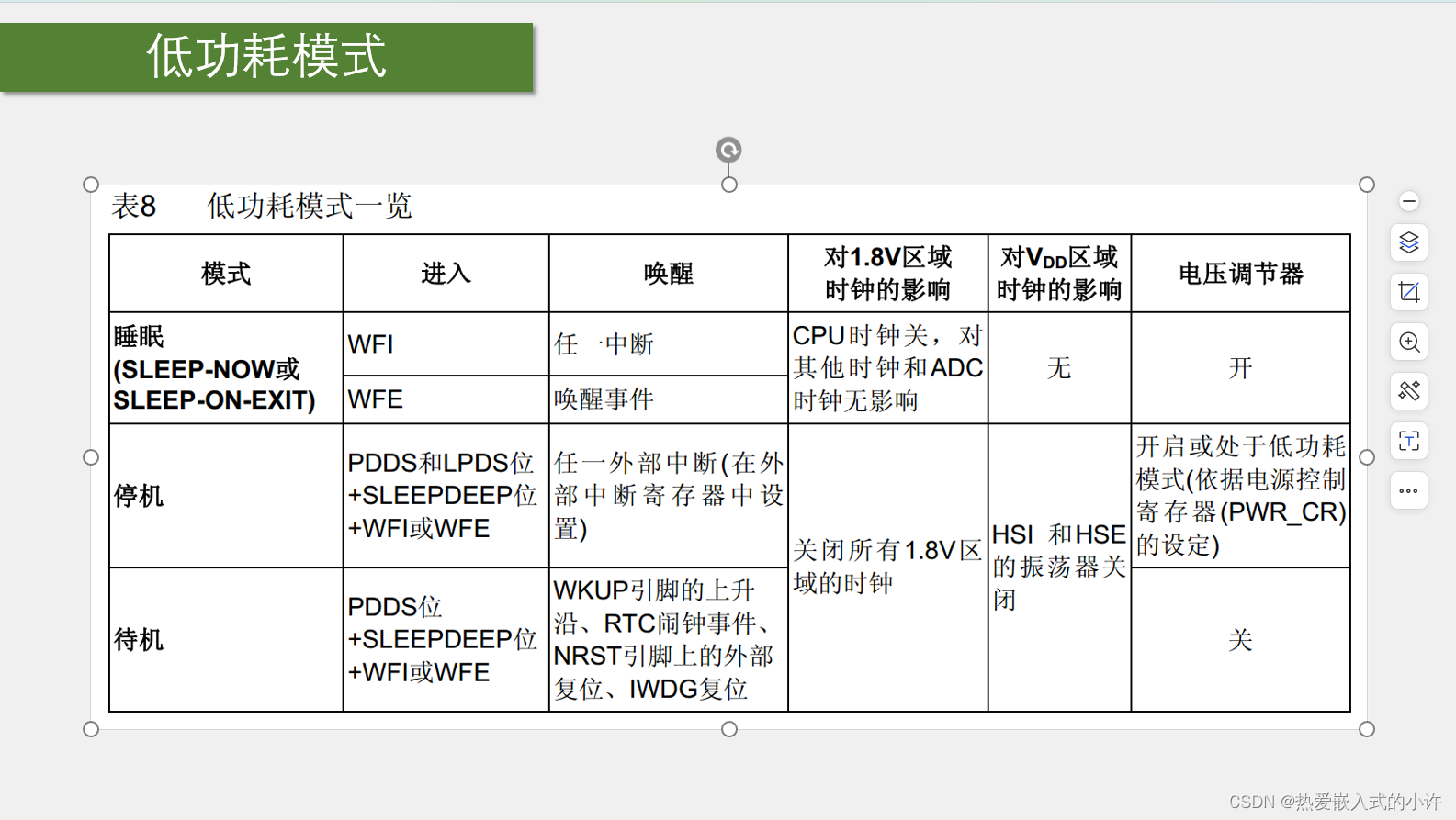
Task: Click the PDDS和LPDS位 entry cell
Action: [446, 496]
